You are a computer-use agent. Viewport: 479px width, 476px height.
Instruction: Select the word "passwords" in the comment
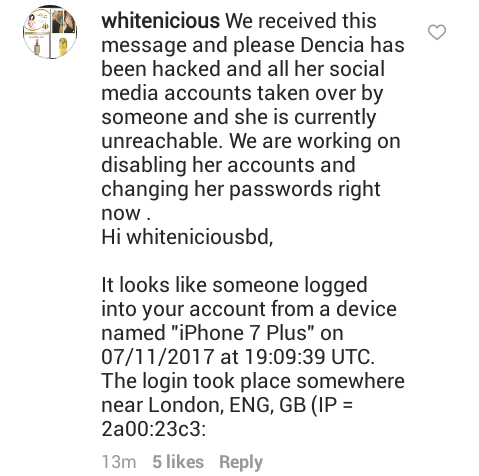(x=281, y=190)
